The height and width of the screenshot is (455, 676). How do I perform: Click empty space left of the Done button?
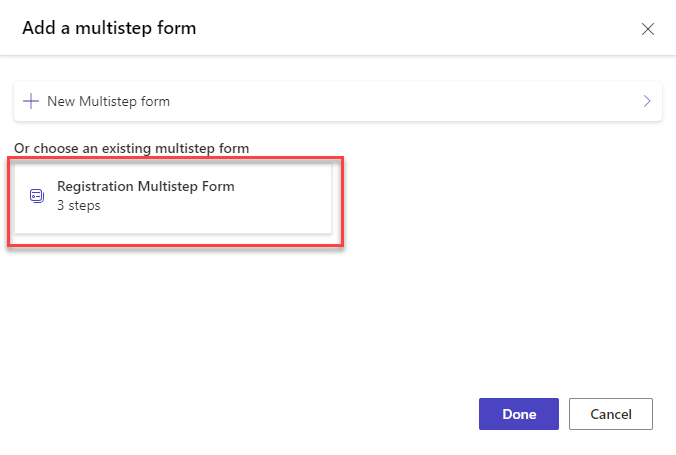(300, 414)
